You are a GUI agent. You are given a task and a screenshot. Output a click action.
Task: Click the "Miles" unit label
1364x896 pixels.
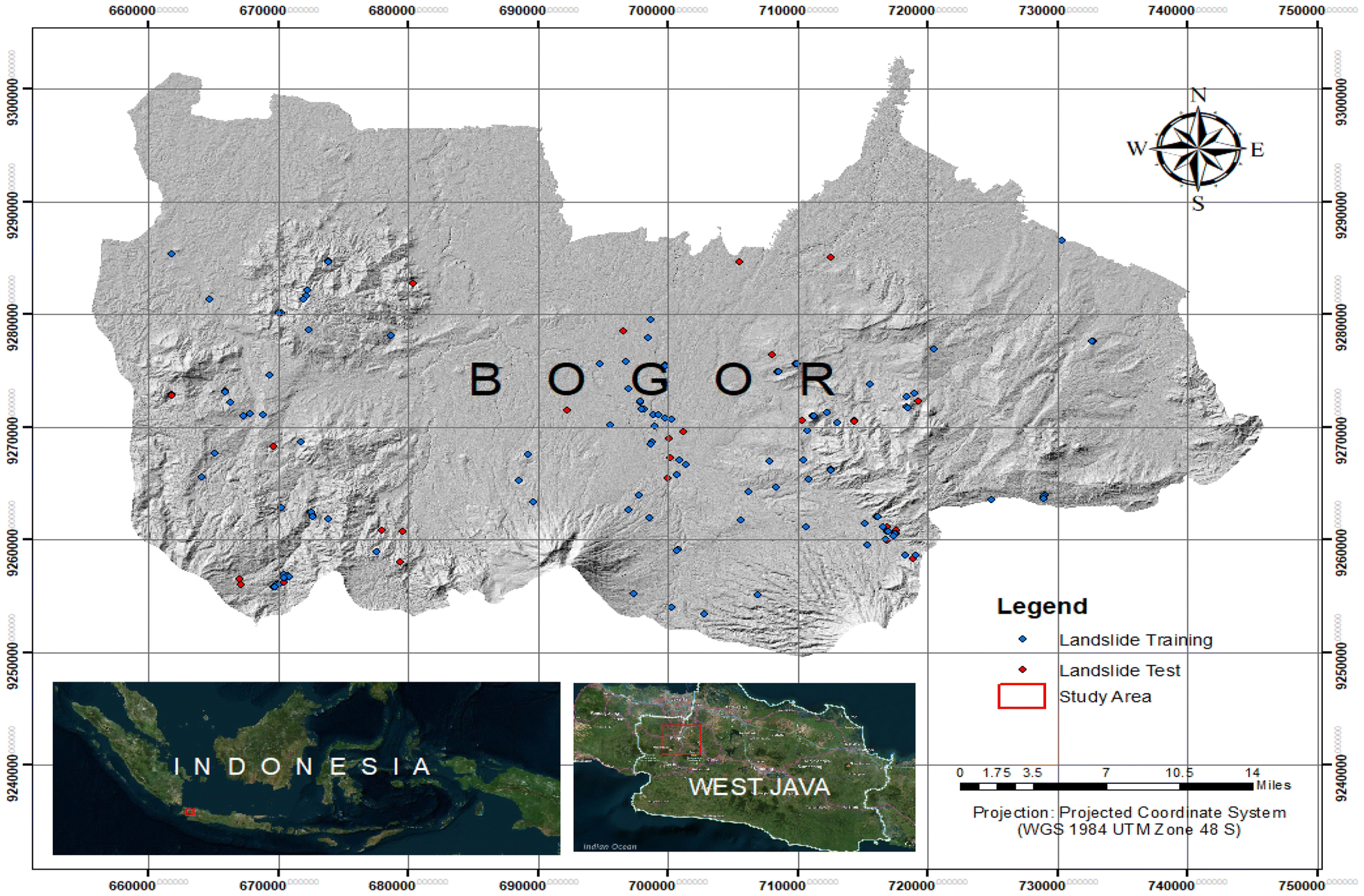1273,785
